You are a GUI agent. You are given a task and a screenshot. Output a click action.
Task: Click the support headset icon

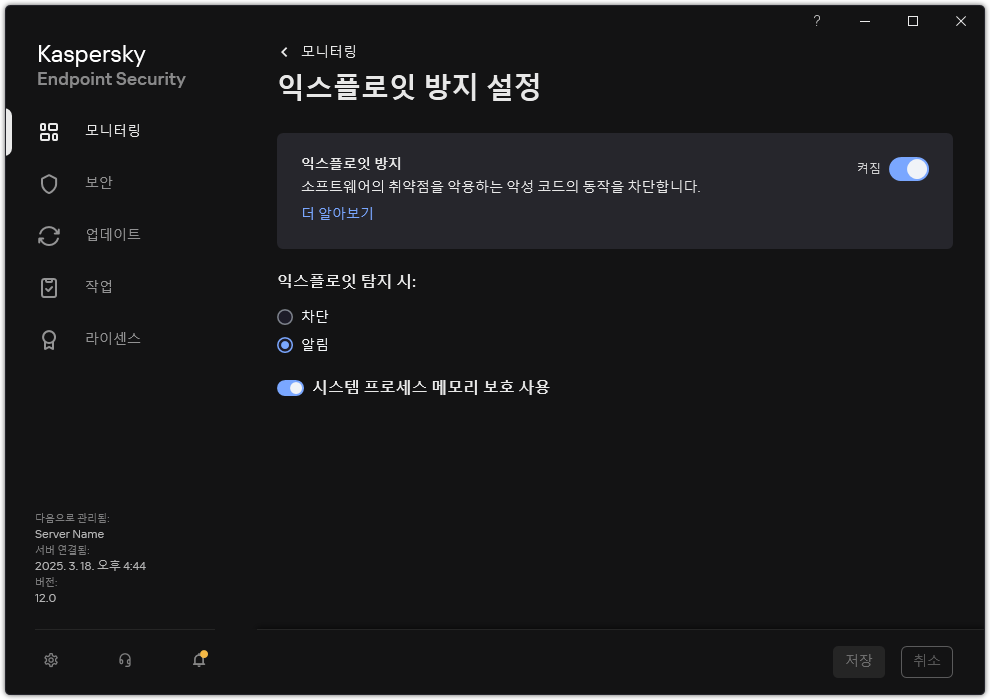coord(124,660)
